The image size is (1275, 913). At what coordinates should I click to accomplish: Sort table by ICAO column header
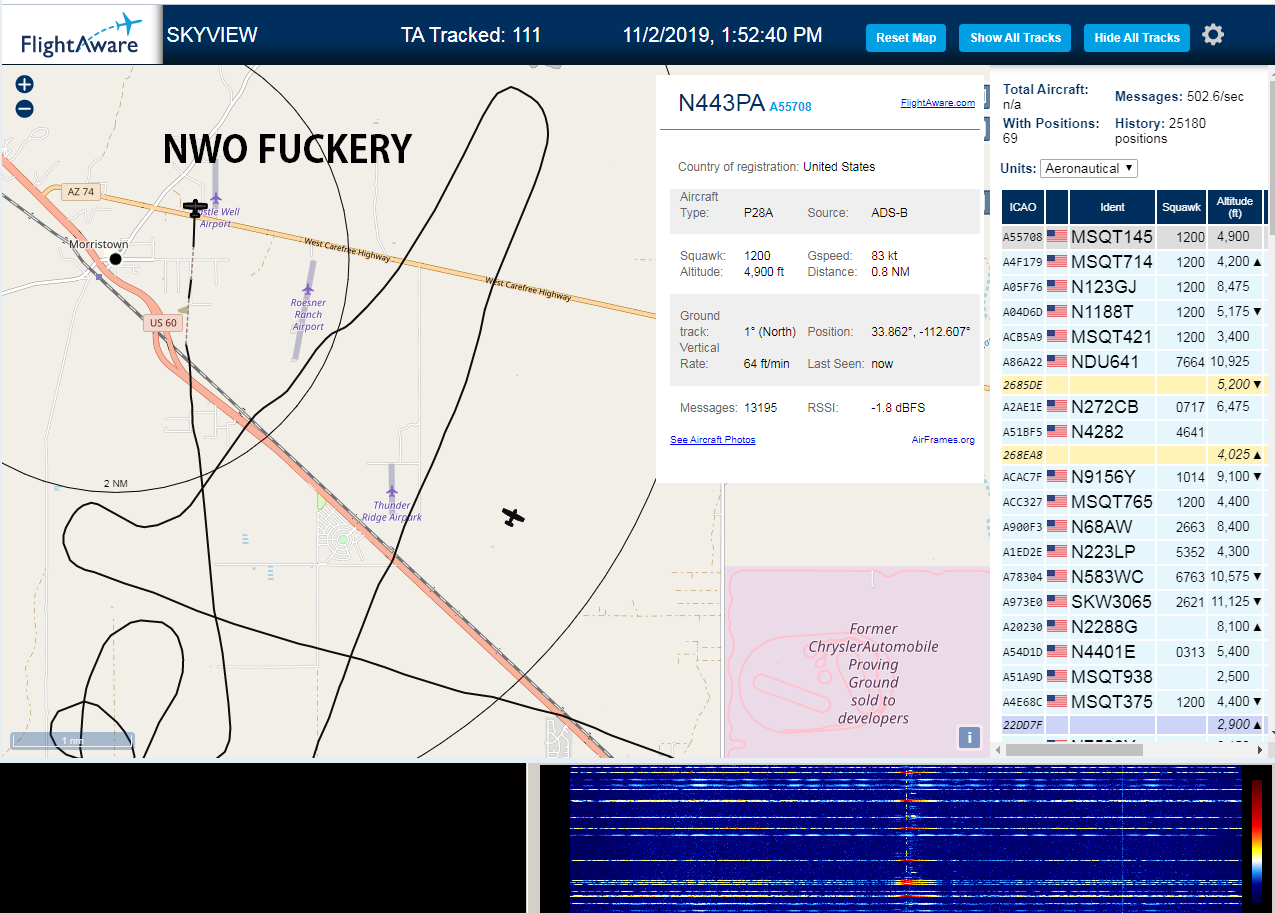1023,207
